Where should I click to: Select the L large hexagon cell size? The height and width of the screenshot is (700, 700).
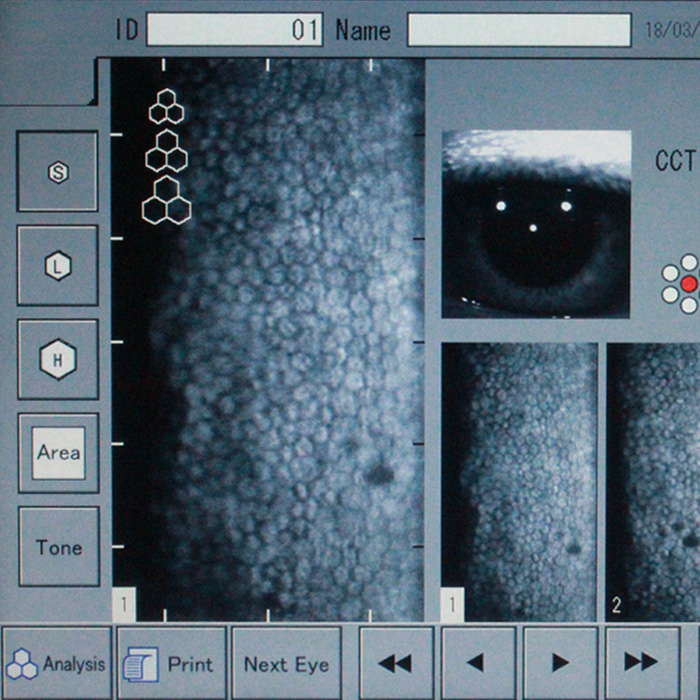point(58,266)
